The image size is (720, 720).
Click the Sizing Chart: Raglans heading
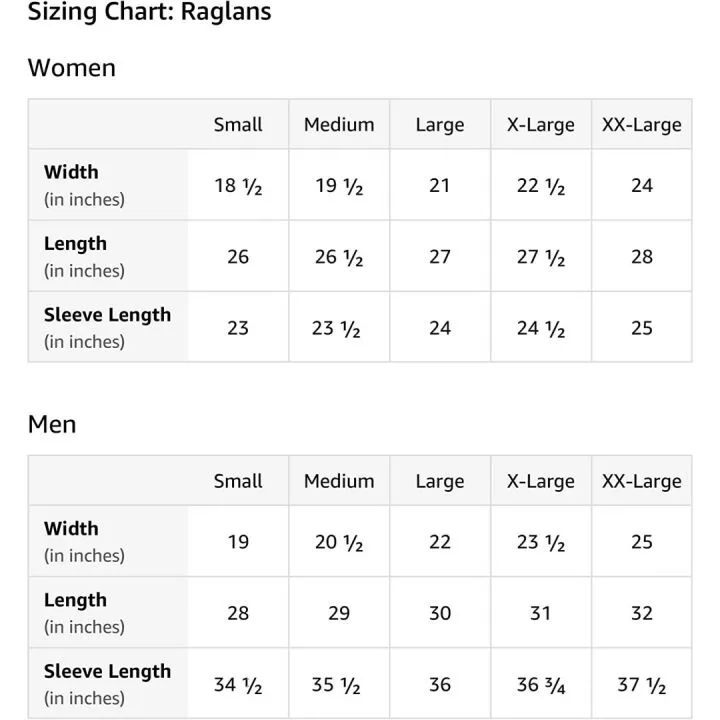point(149,13)
